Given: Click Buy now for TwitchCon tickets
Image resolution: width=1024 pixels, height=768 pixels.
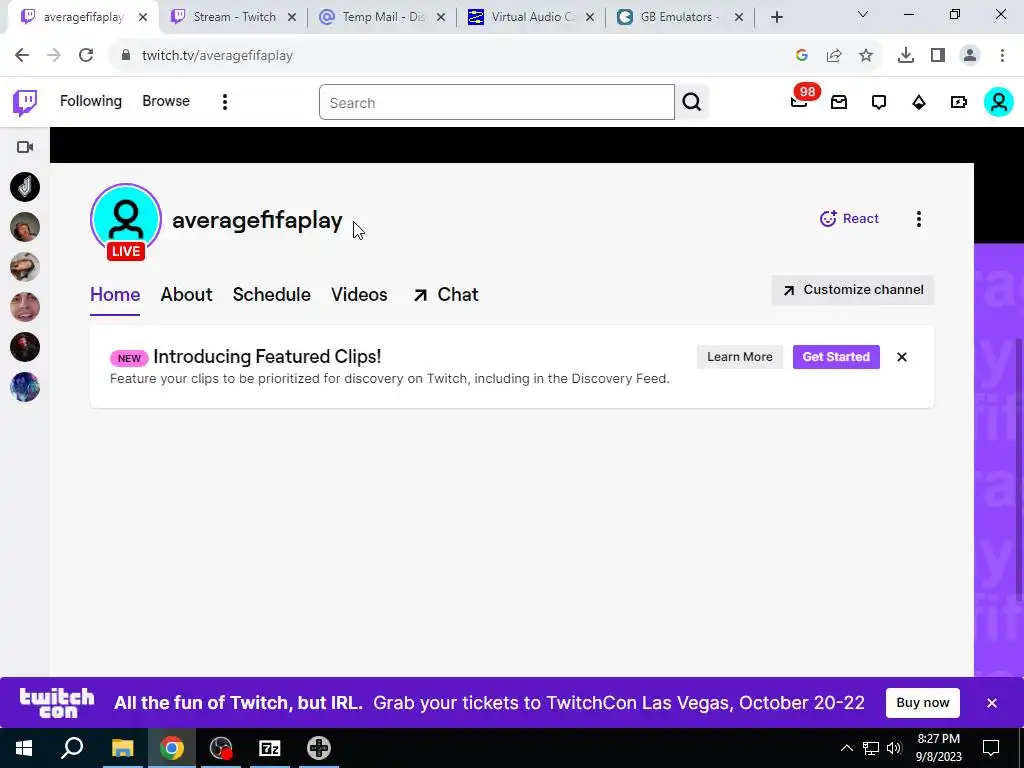Looking at the screenshot, I should (x=923, y=703).
